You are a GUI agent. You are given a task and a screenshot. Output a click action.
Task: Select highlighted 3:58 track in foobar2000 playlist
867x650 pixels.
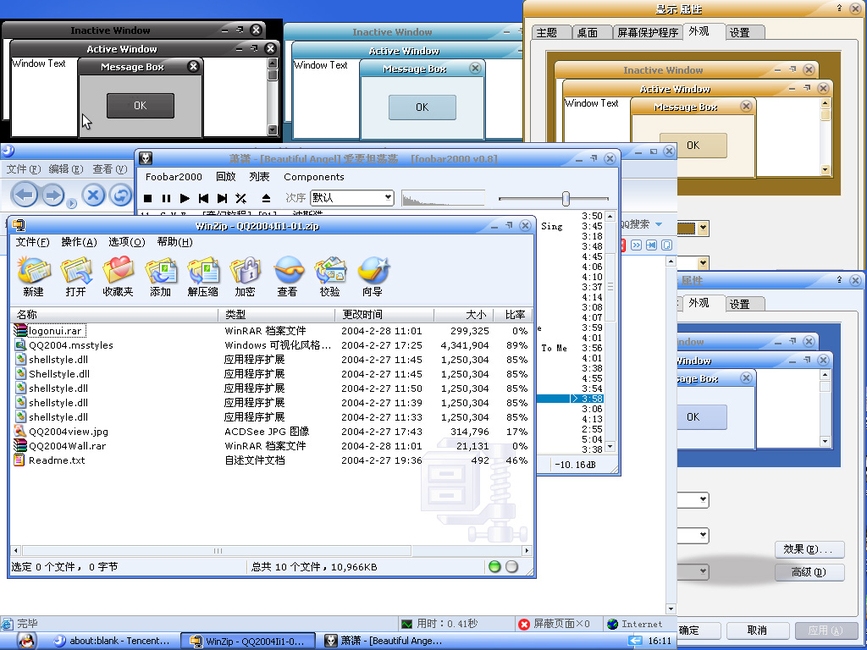click(x=569, y=399)
